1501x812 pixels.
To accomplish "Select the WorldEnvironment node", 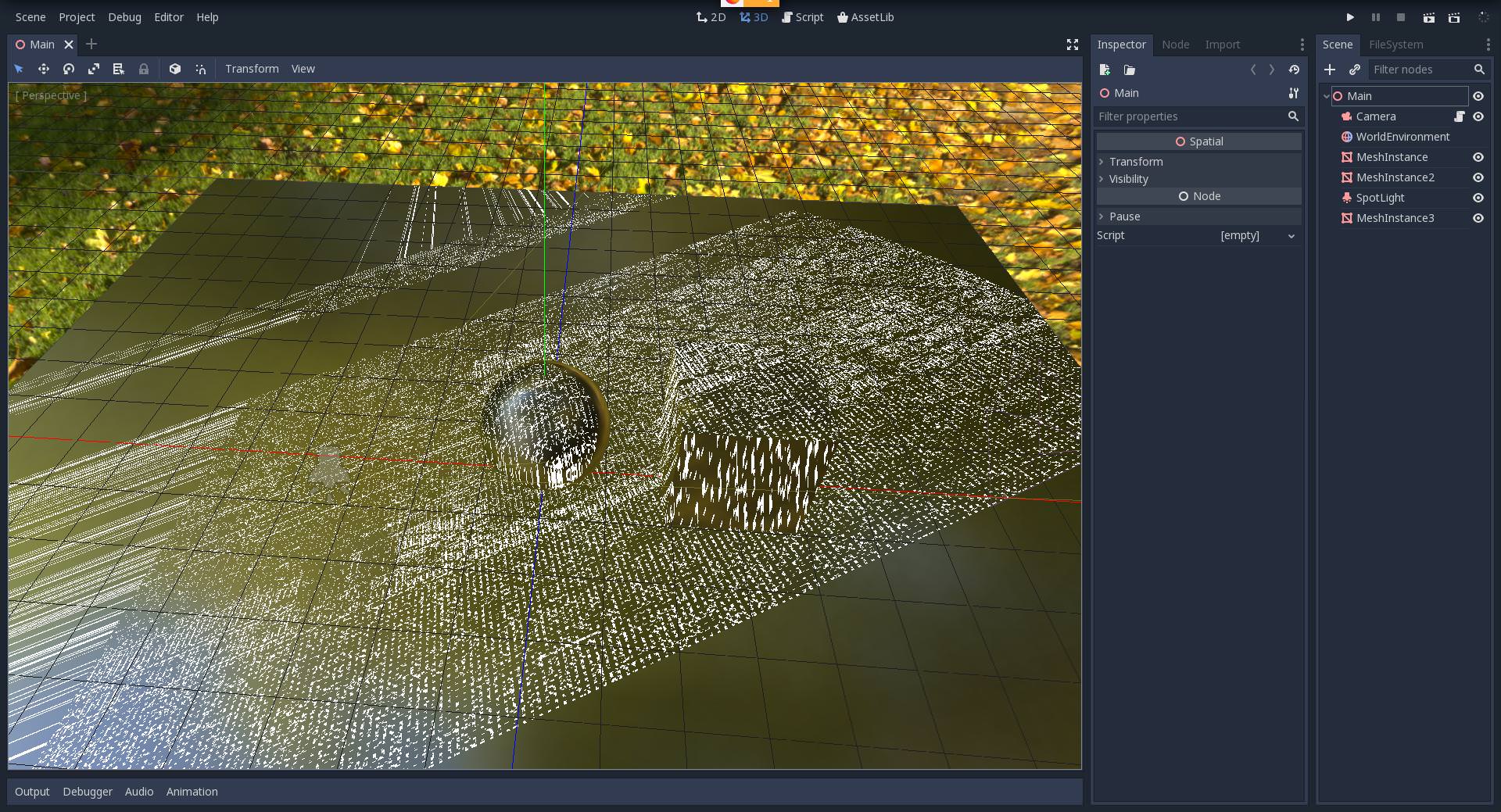I will tap(1402, 137).
